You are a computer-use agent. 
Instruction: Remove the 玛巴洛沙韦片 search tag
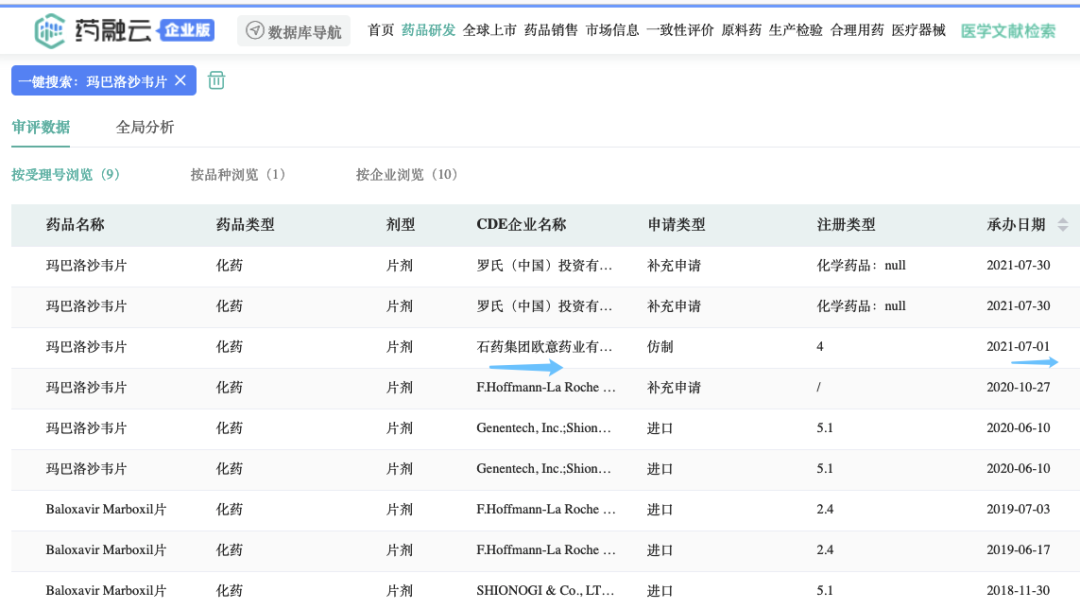tap(180, 81)
